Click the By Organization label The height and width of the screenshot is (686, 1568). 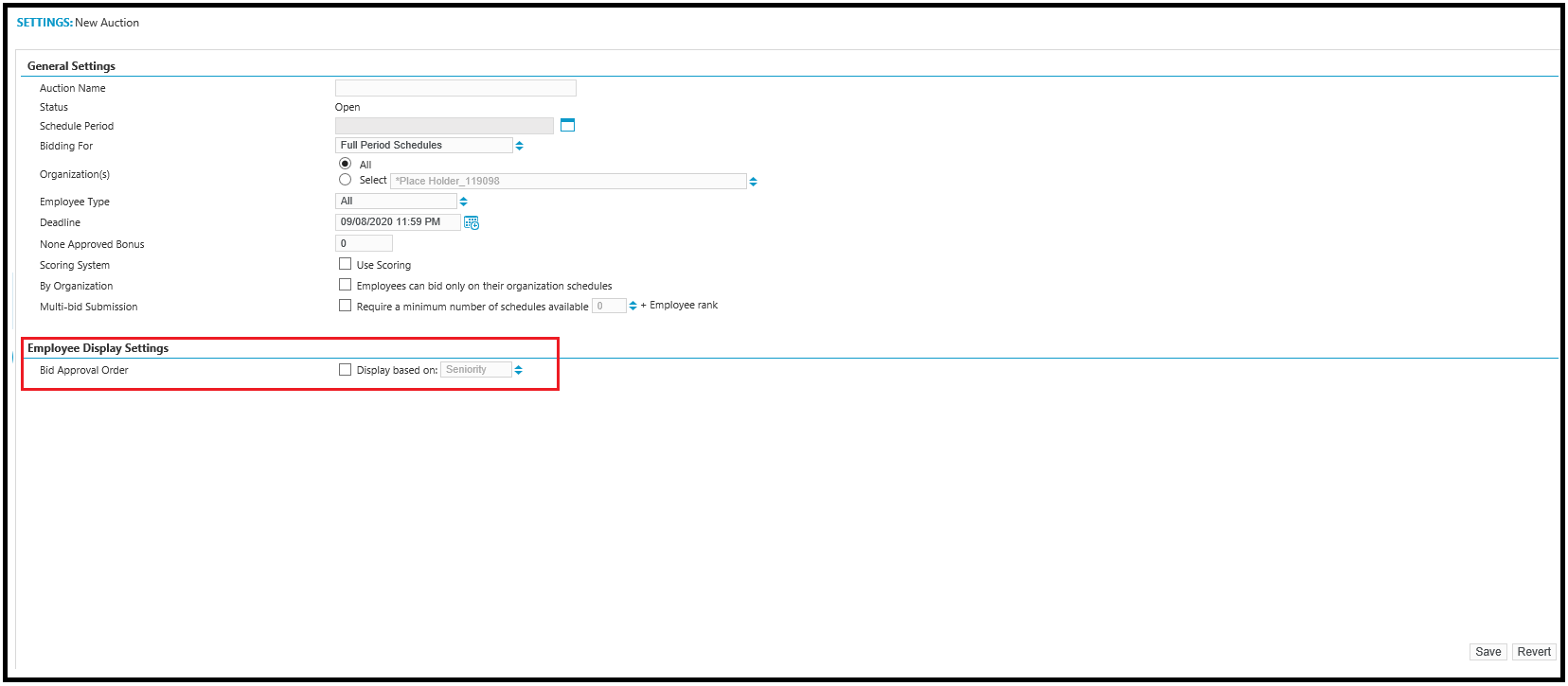pos(77,286)
